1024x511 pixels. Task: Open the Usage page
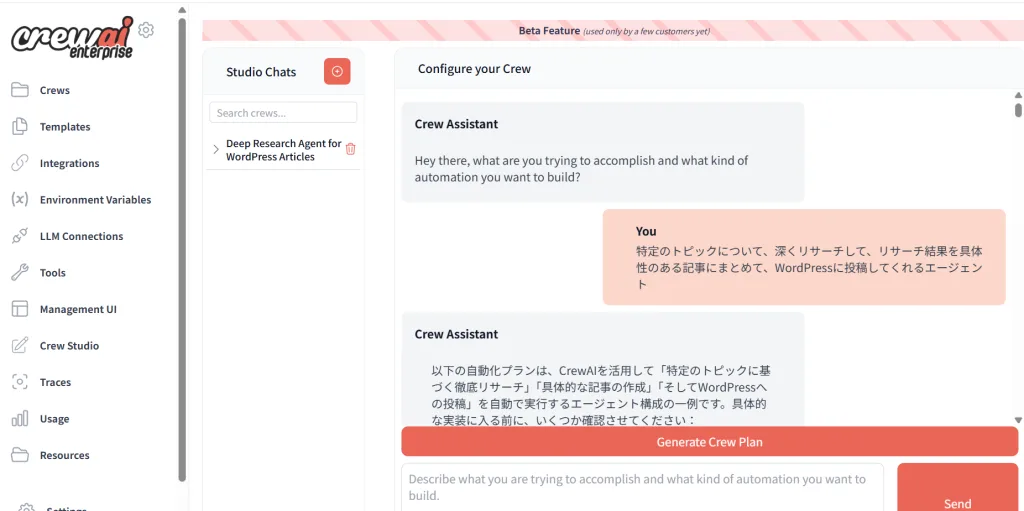coord(54,419)
